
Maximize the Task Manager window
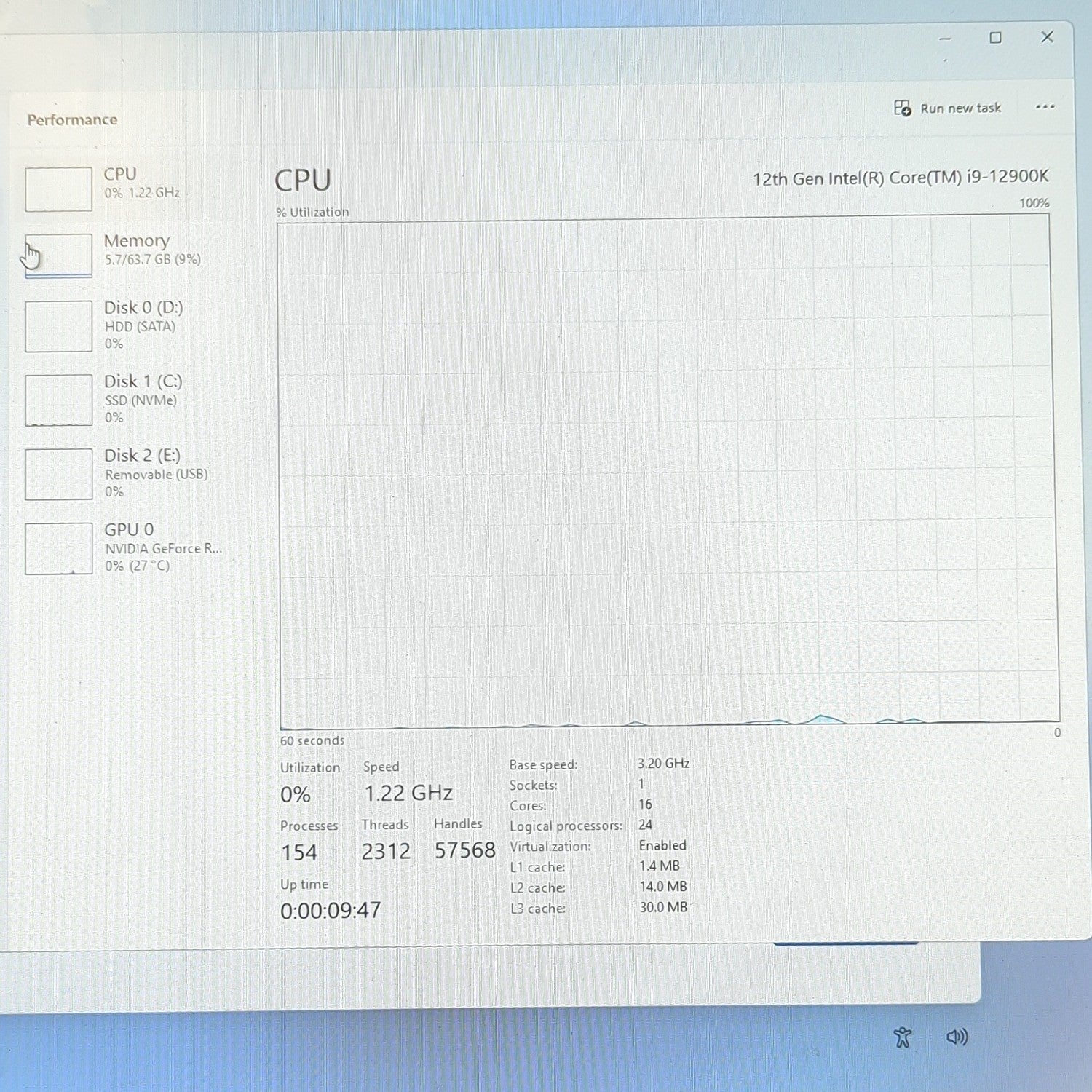point(995,38)
